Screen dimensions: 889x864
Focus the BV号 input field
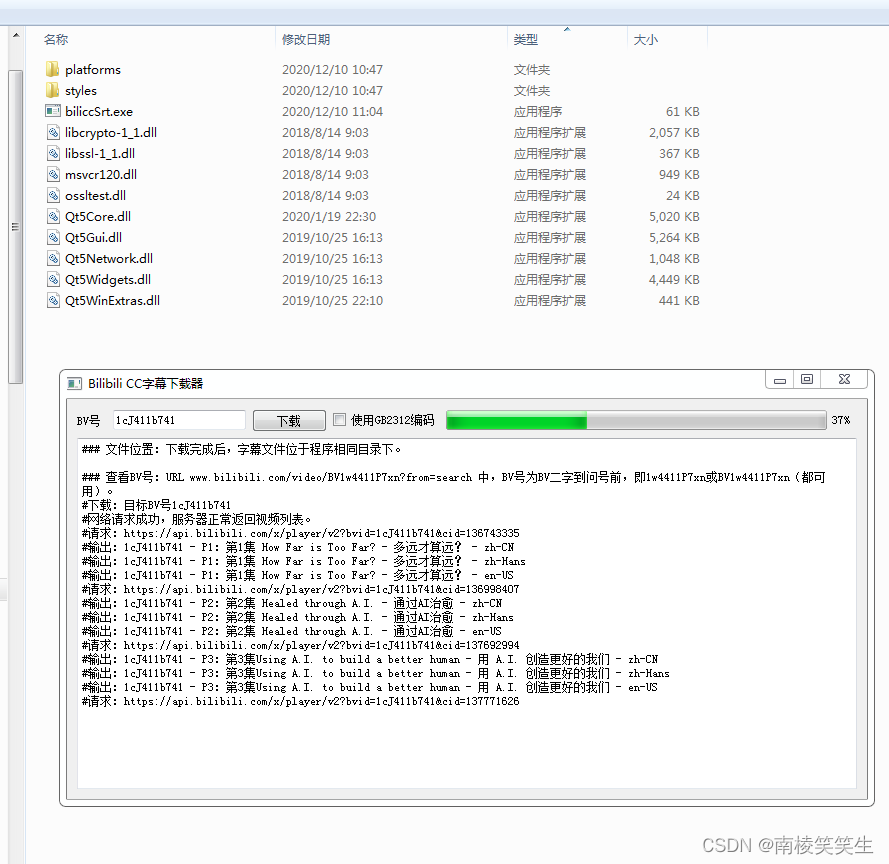pos(179,420)
